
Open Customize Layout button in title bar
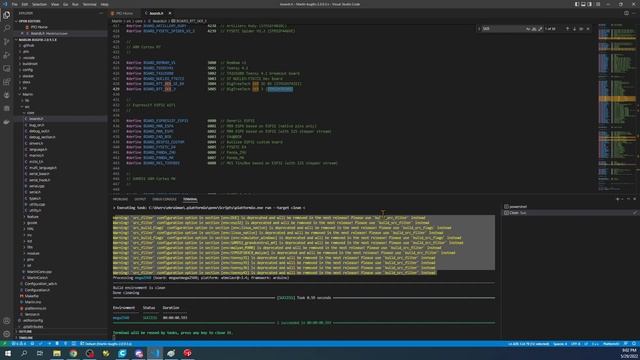point(598,4)
